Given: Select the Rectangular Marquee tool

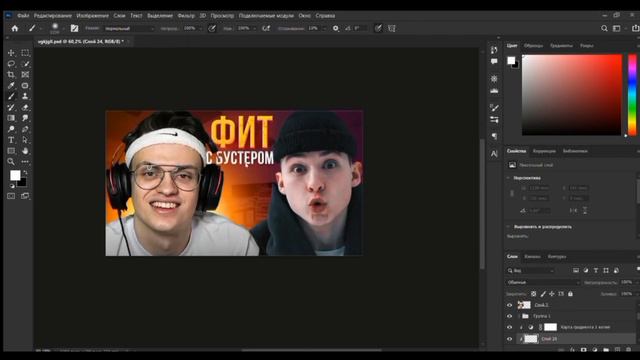Looking at the screenshot, I should coord(25,53).
